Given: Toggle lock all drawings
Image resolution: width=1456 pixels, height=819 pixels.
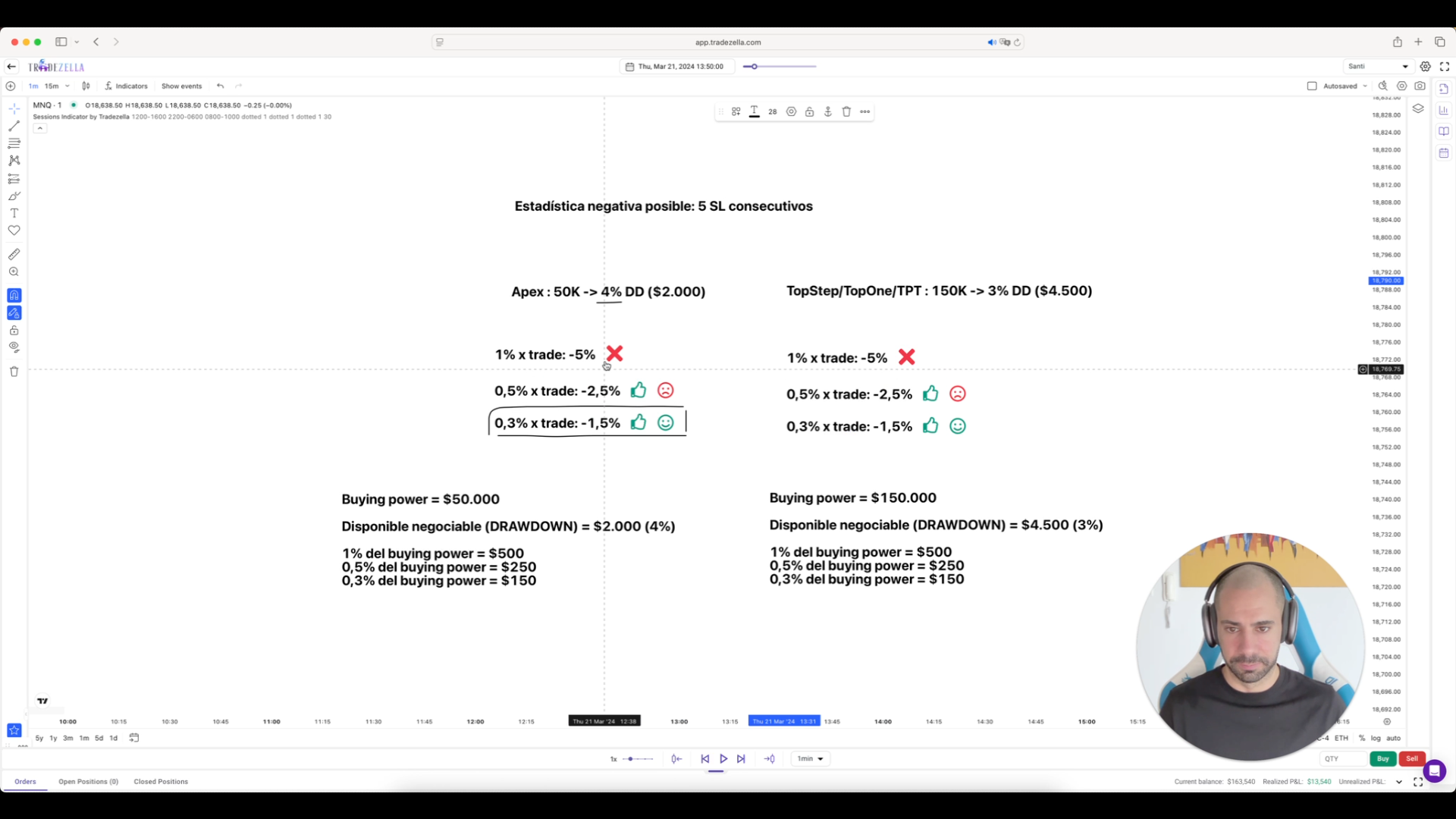Looking at the screenshot, I should point(14,331).
